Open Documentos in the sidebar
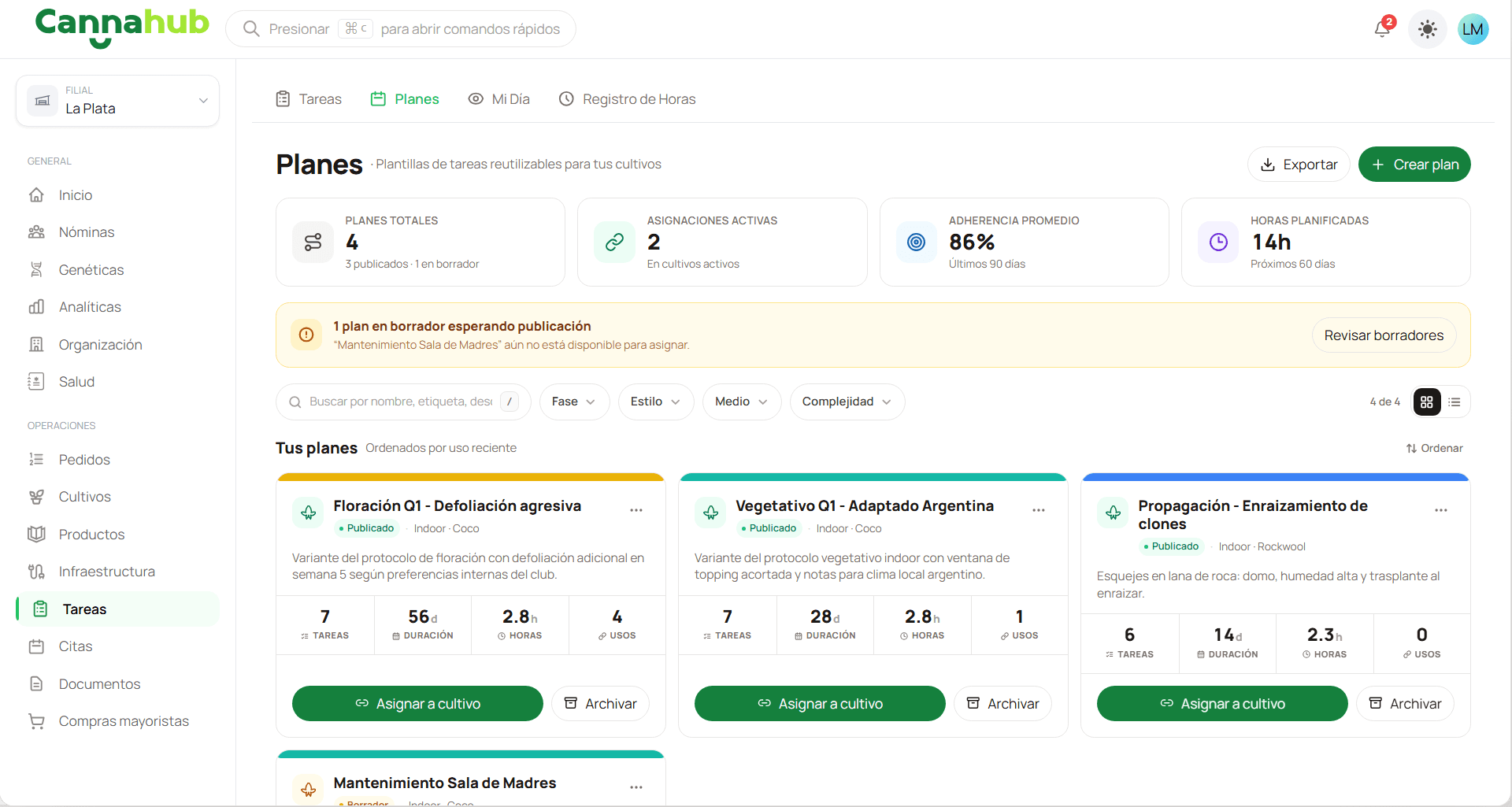The width and height of the screenshot is (1512, 807). click(117, 684)
